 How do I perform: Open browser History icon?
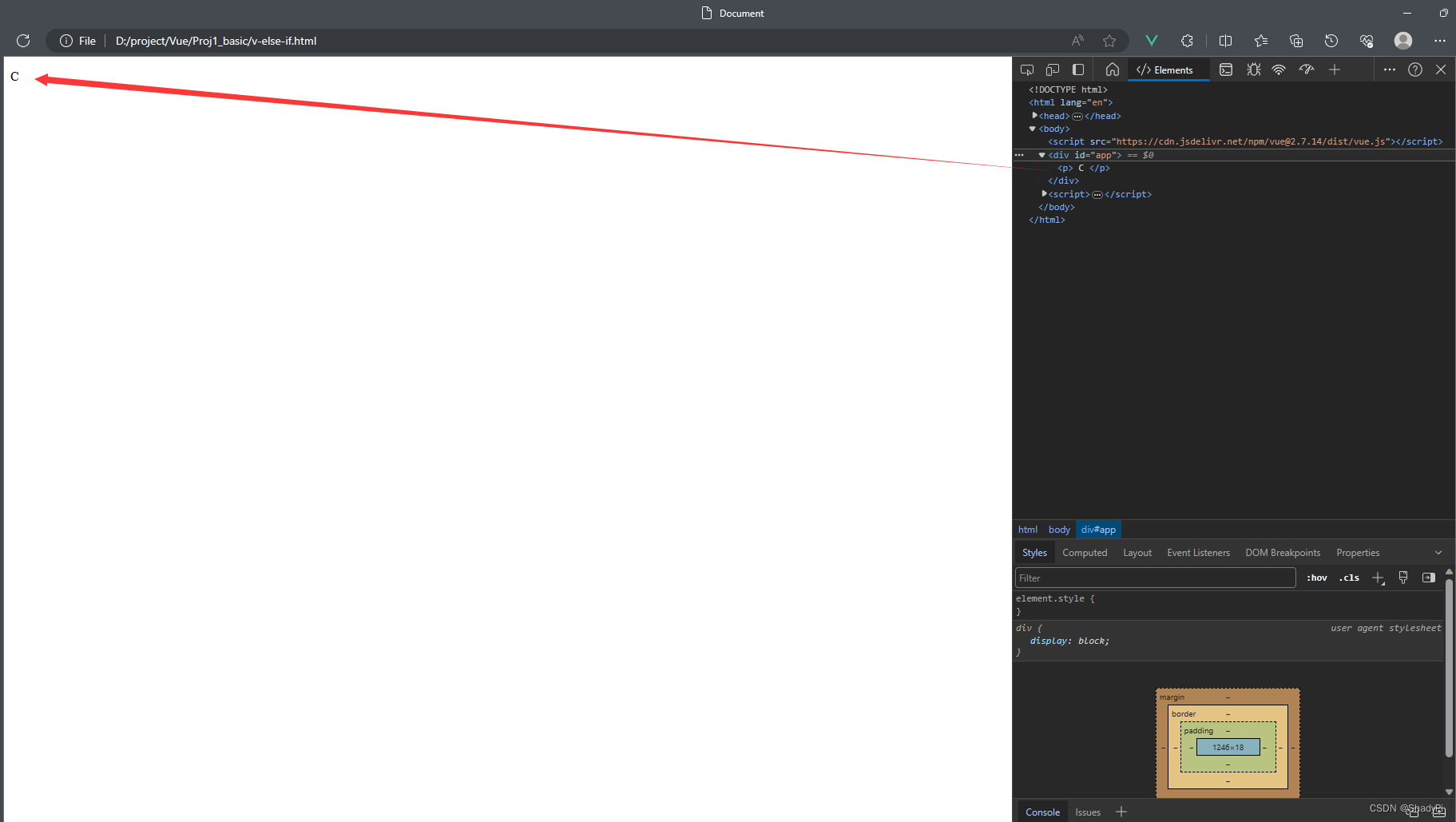point(1331,41)
